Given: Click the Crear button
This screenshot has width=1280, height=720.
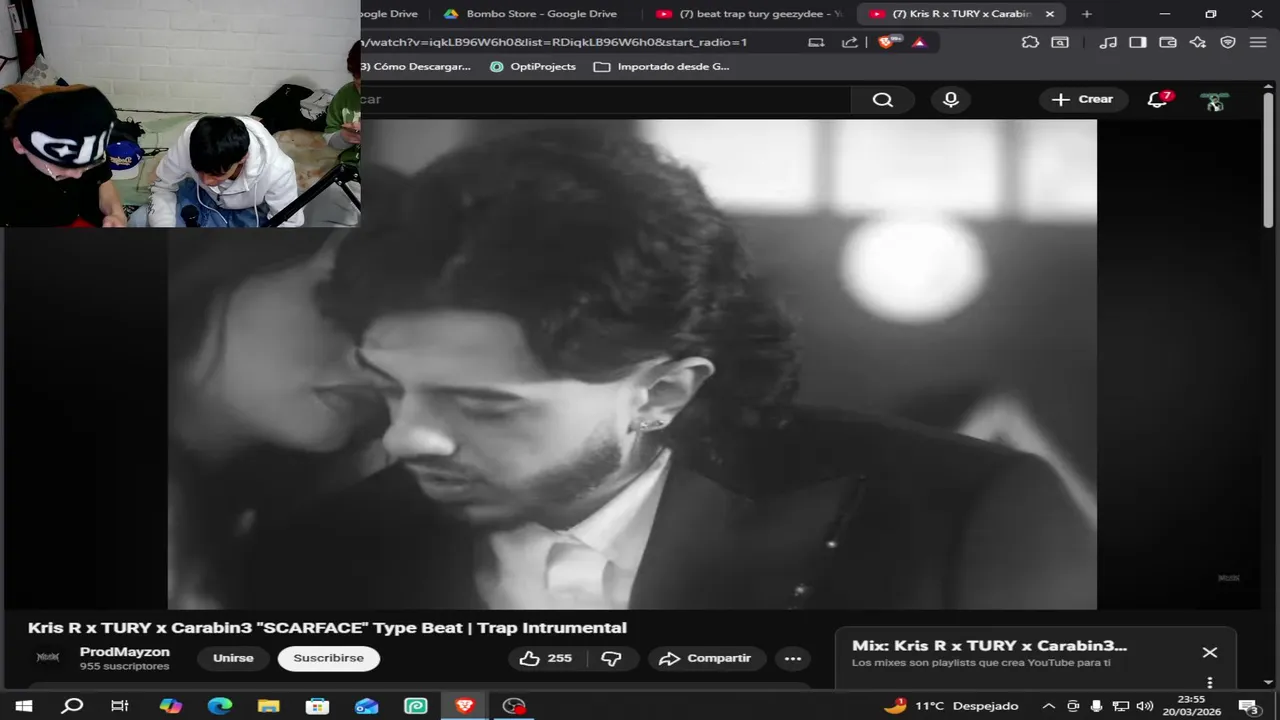Looking at the screenshot, I should pos(1083,99).
